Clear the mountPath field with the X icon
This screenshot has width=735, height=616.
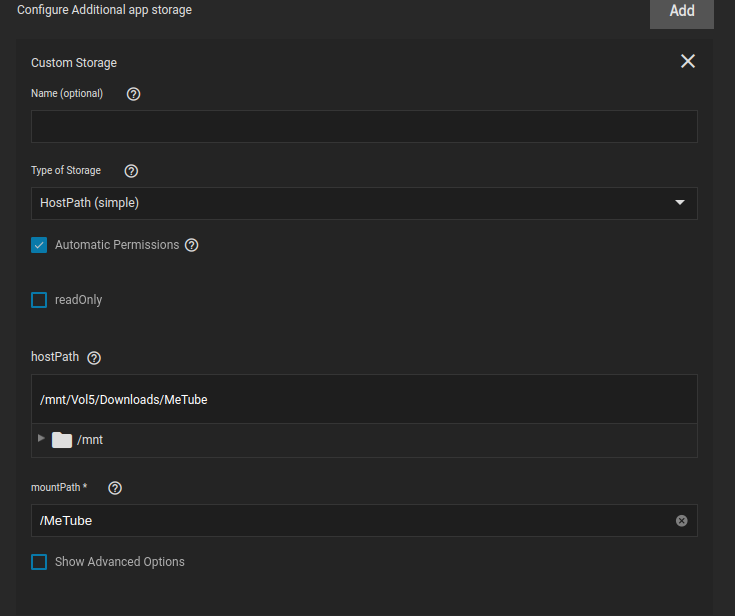[x=682, y=521]
